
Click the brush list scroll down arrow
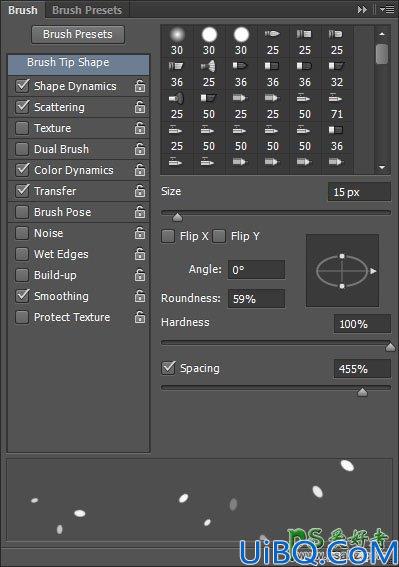pos(382,167)
